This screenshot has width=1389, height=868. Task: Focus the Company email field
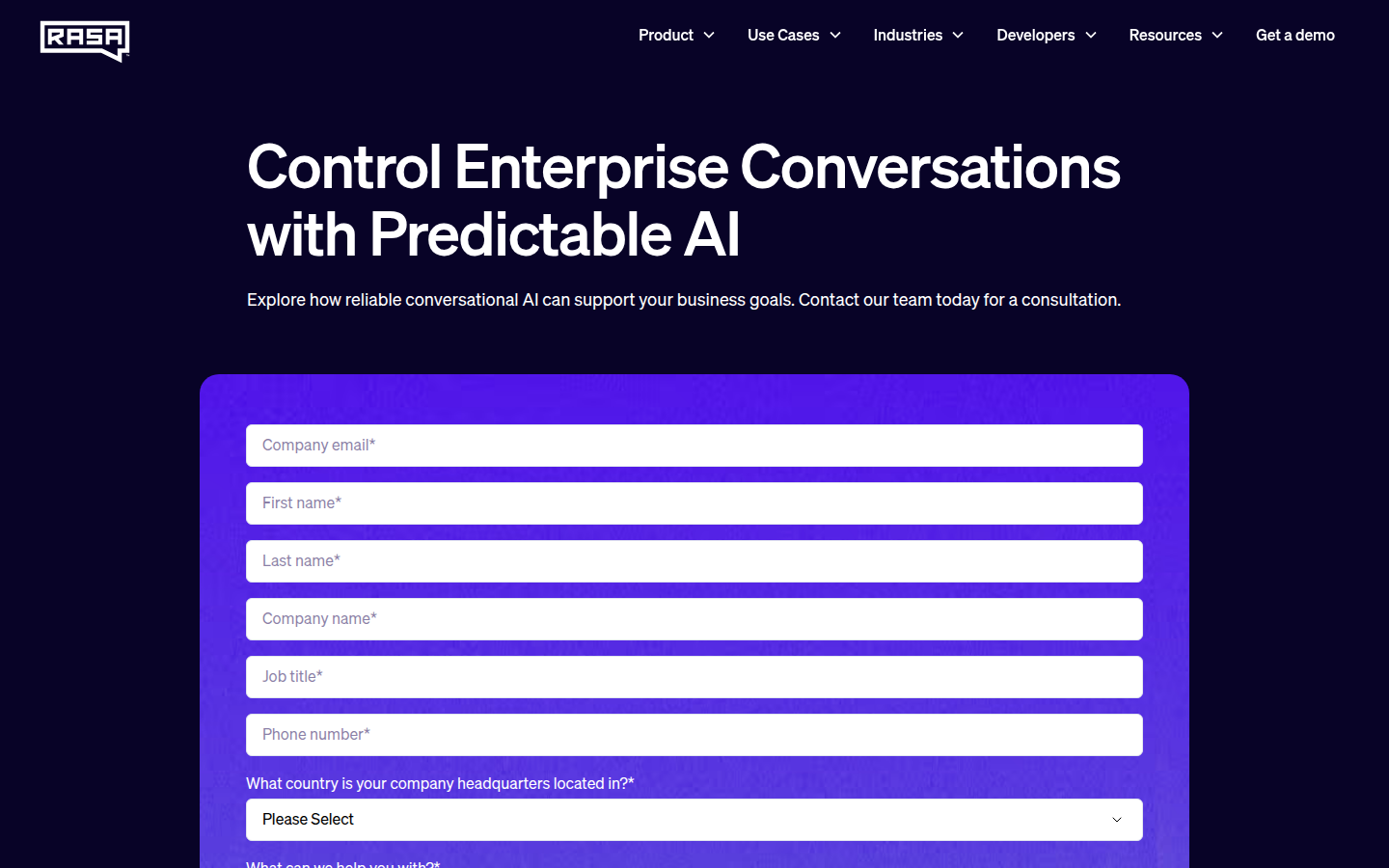pyautogui.click(x=694, y=446)
